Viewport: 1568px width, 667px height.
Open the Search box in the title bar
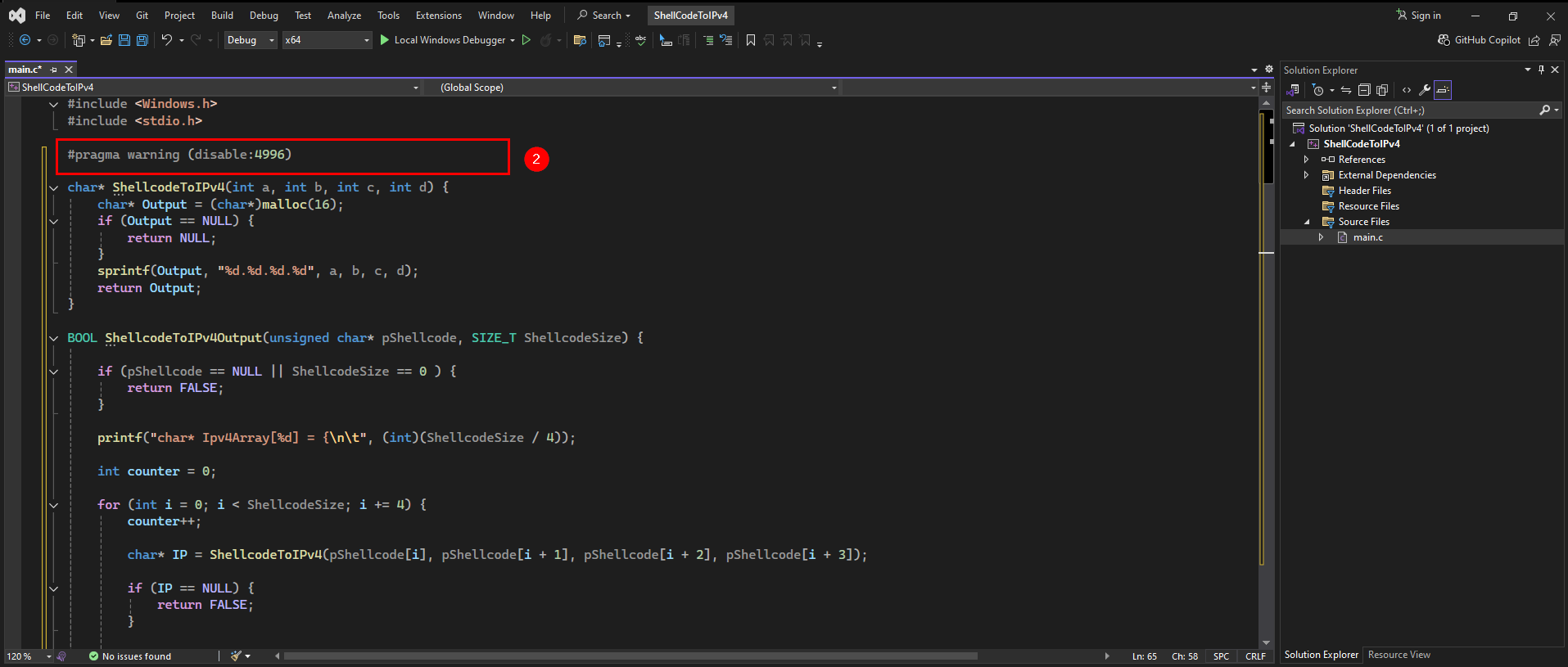(604, 16)
